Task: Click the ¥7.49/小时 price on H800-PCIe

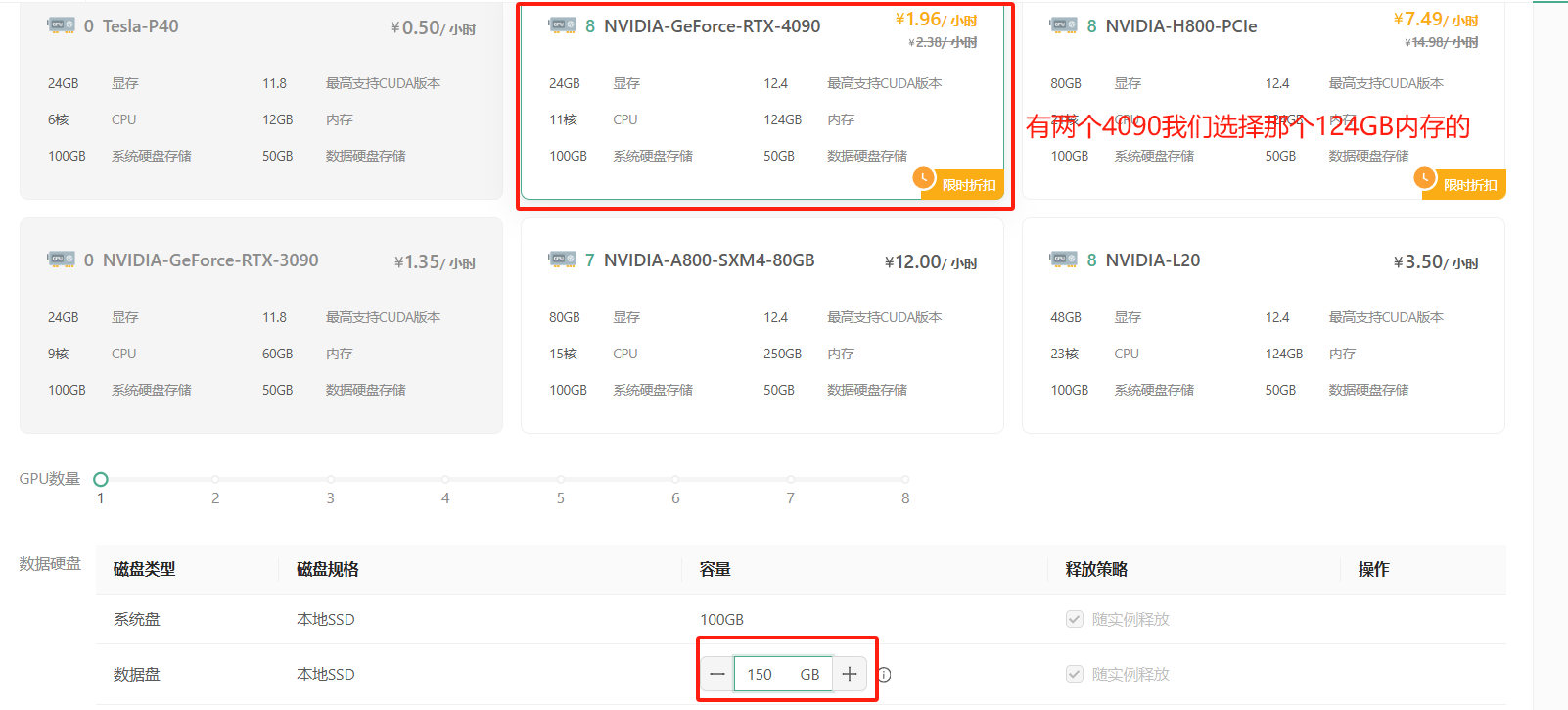Action: (1436, 20)
